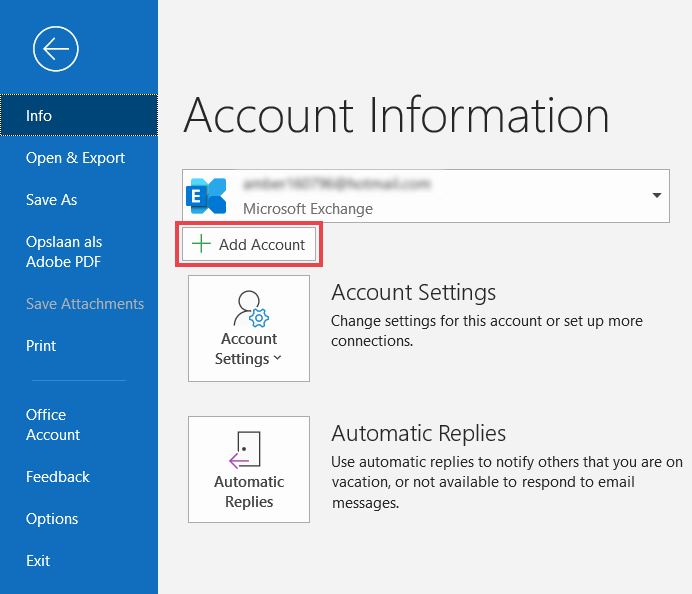Screen dimensions: 692x594
Task: Go to the Print page
Action: pos(41,346)
